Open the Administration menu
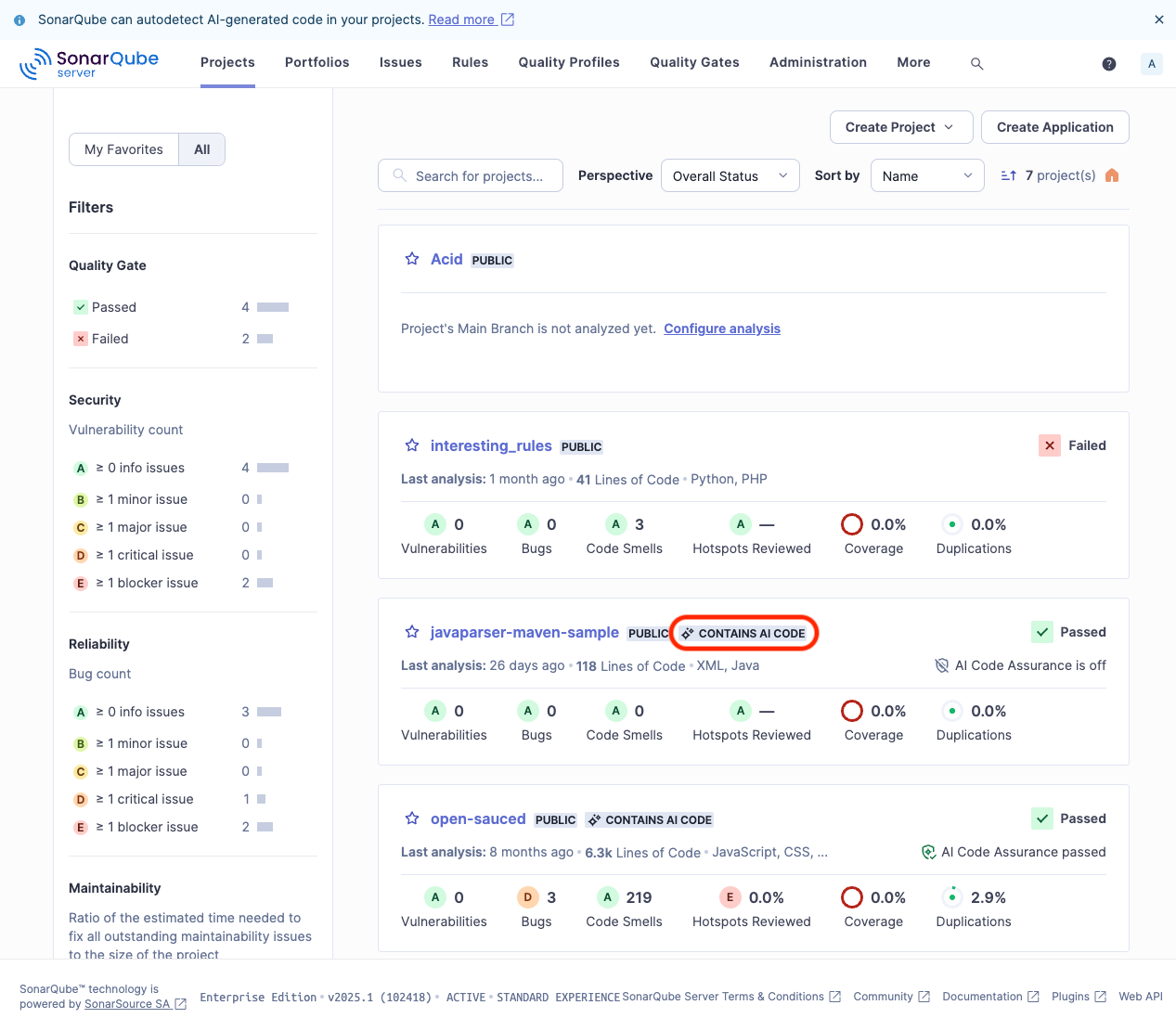Image resolution: width=1176 pixels, height=1018 pixels. [x=818, y=62]
